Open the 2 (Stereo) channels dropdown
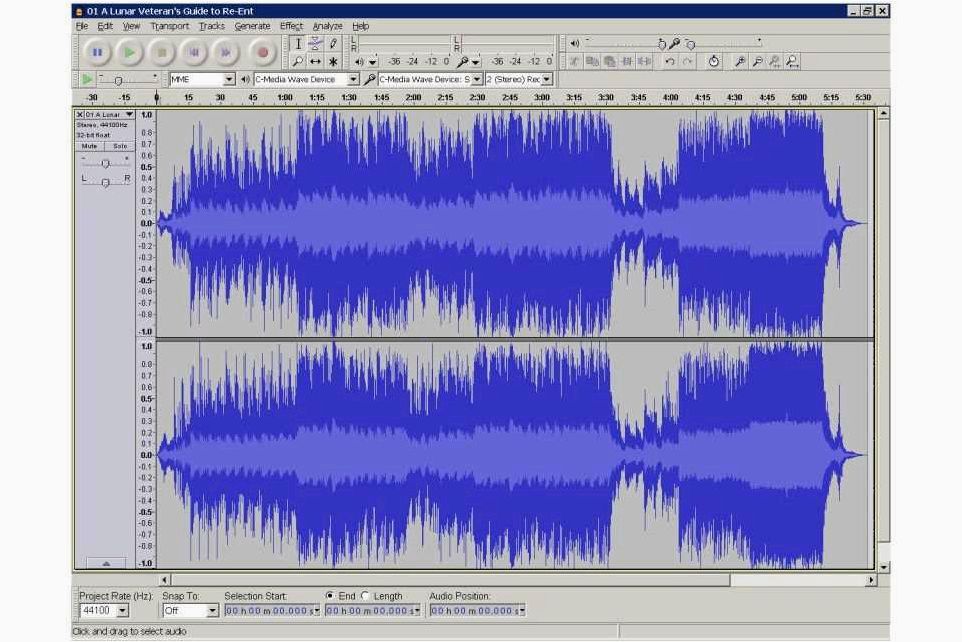 point(547,79)
